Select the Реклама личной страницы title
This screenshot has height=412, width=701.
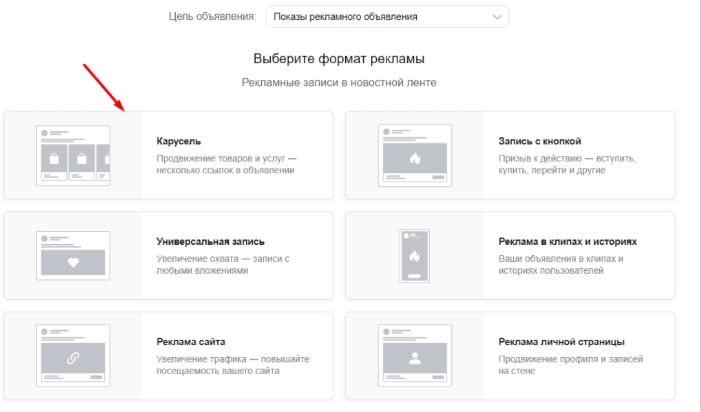click(x=560, y=343)
